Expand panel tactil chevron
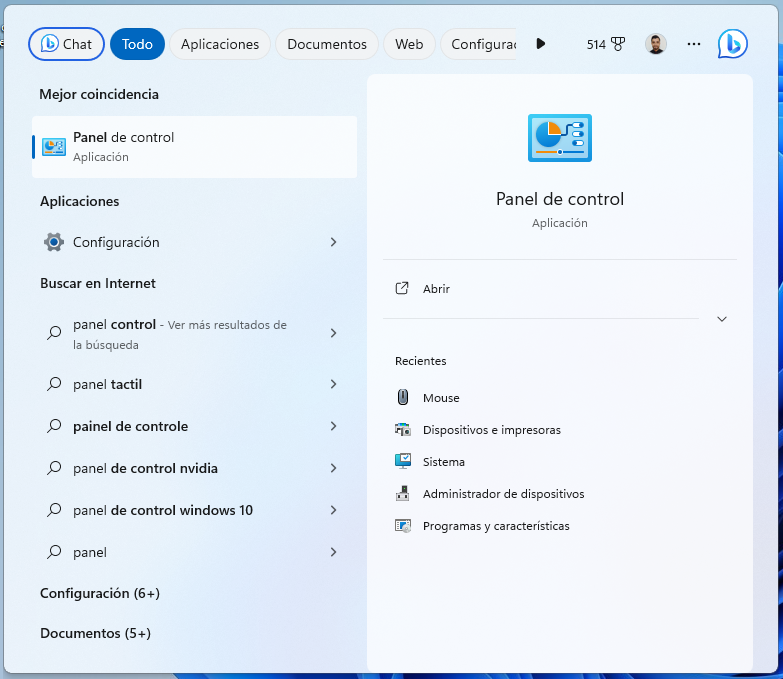Viewport: 783px width, 679px height. tap(334, 384)
